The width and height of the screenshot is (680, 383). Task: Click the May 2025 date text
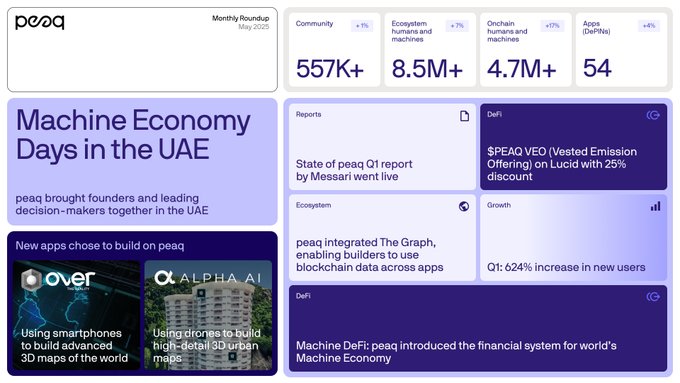[254, 27]
